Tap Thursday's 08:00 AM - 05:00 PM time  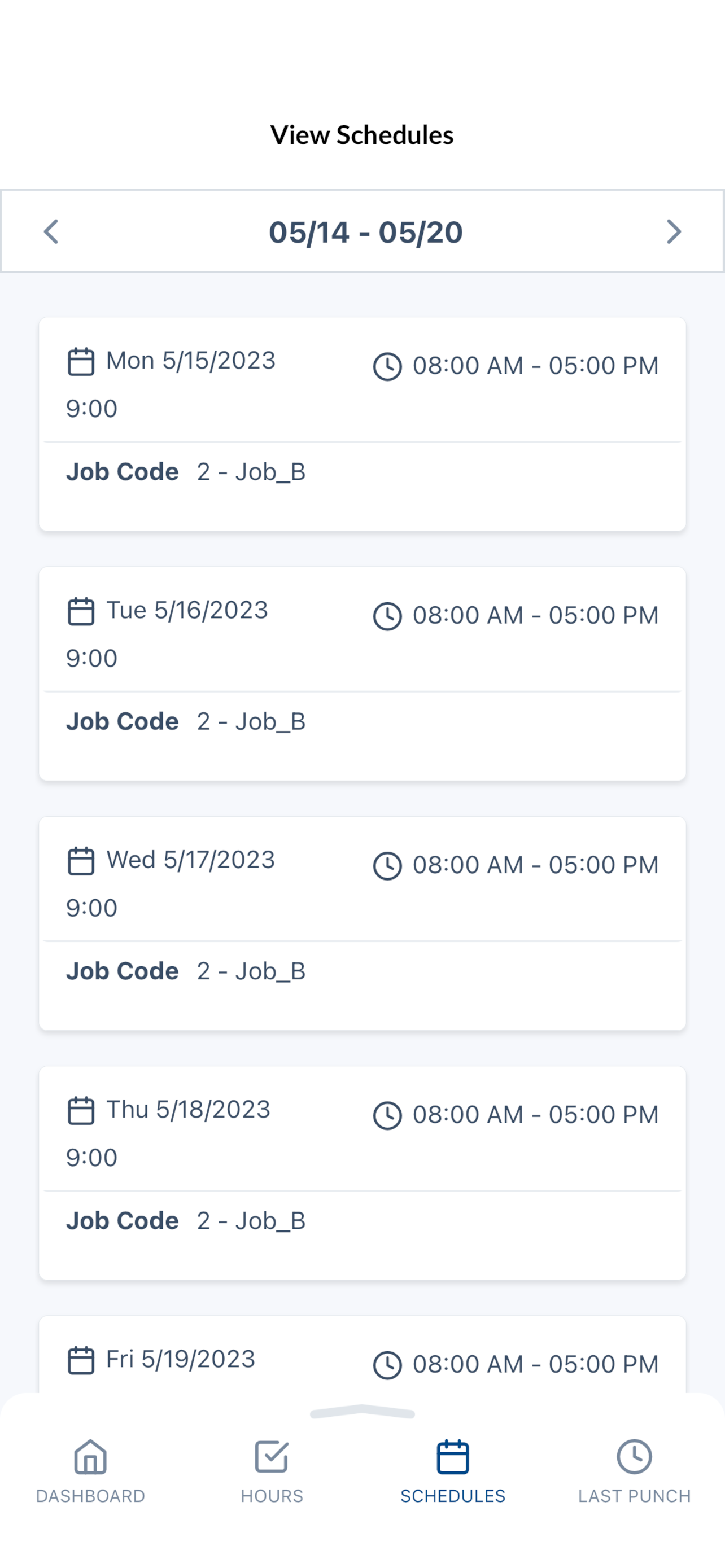point(536,1115)
